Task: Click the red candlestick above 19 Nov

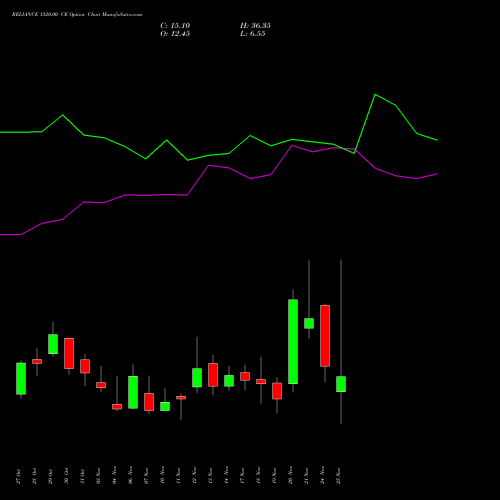Action: tap(277, 391)
